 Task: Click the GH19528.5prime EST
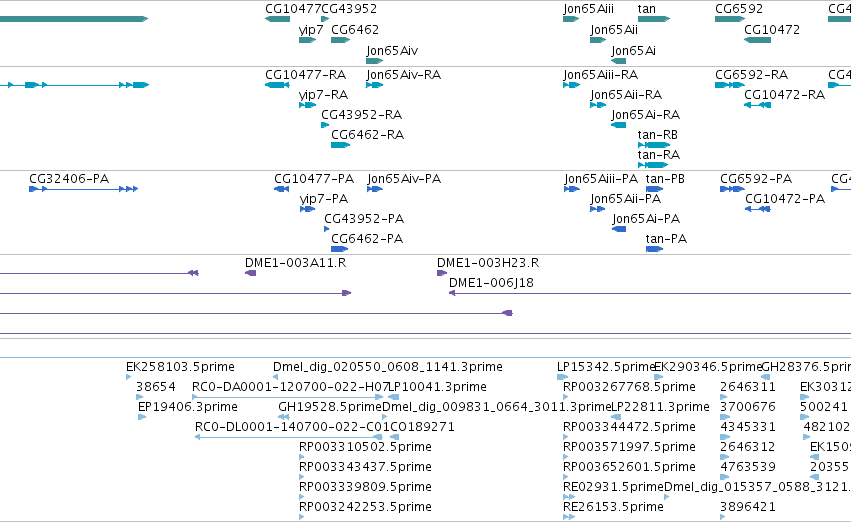[x=283, y=417]
